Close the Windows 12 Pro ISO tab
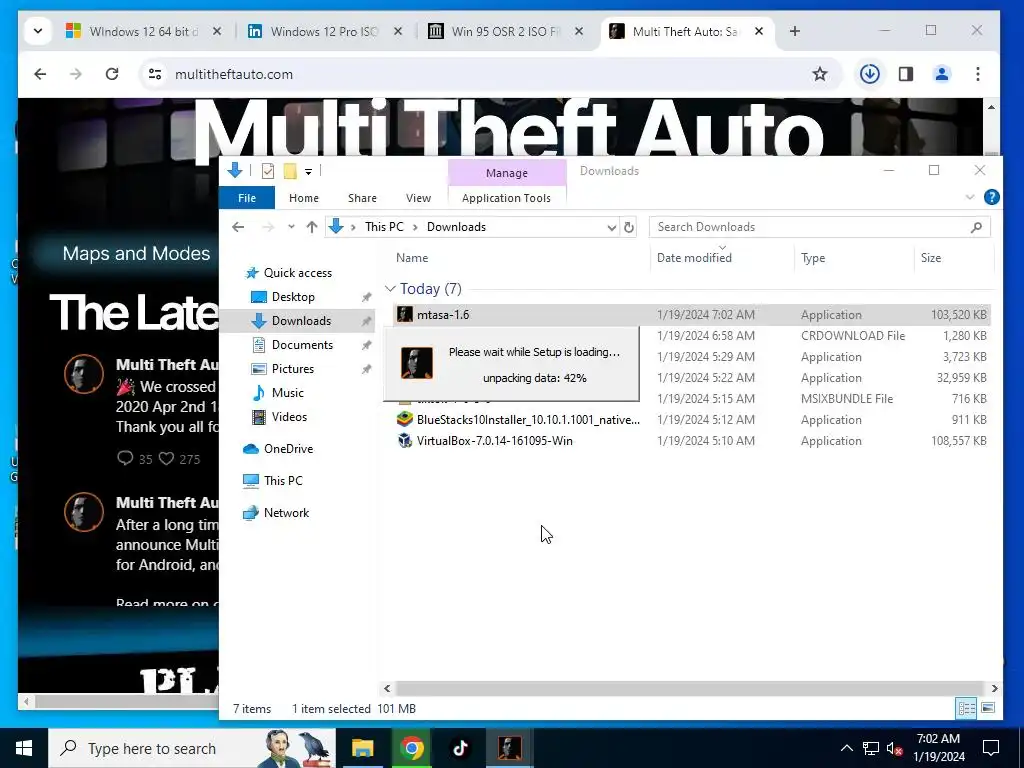 click(x=398, y=31)
